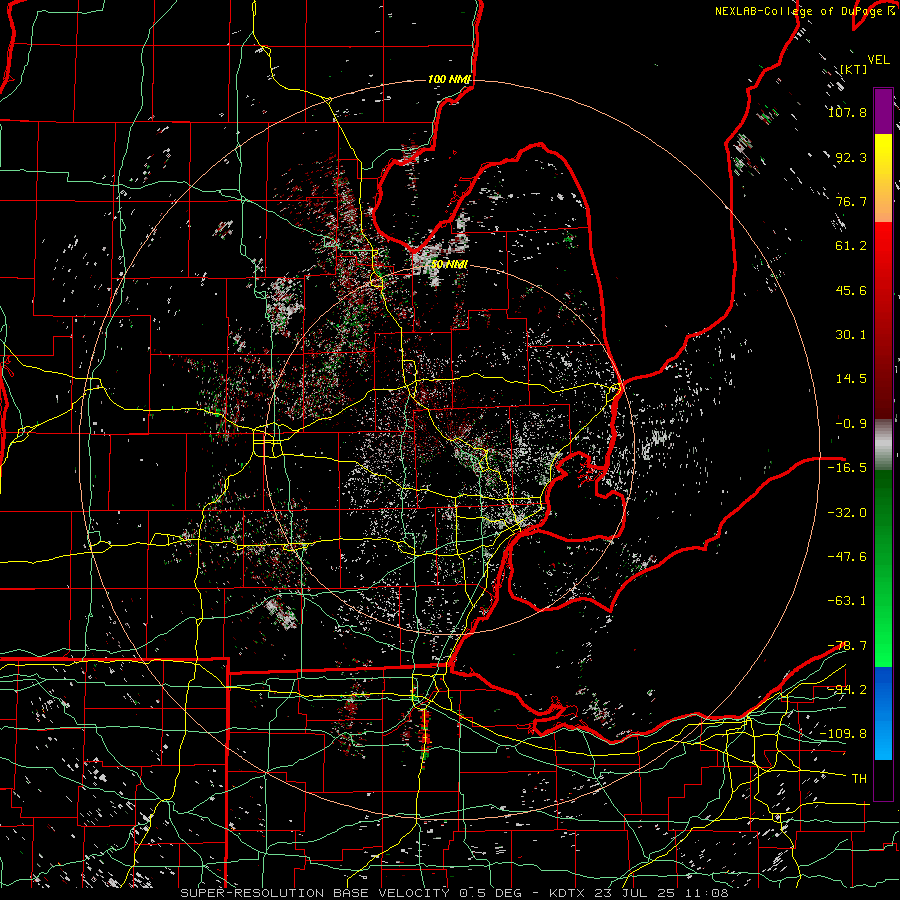900x900 pixels.
Task: Click the [KT] units label
Action: (x=854, y=69)
